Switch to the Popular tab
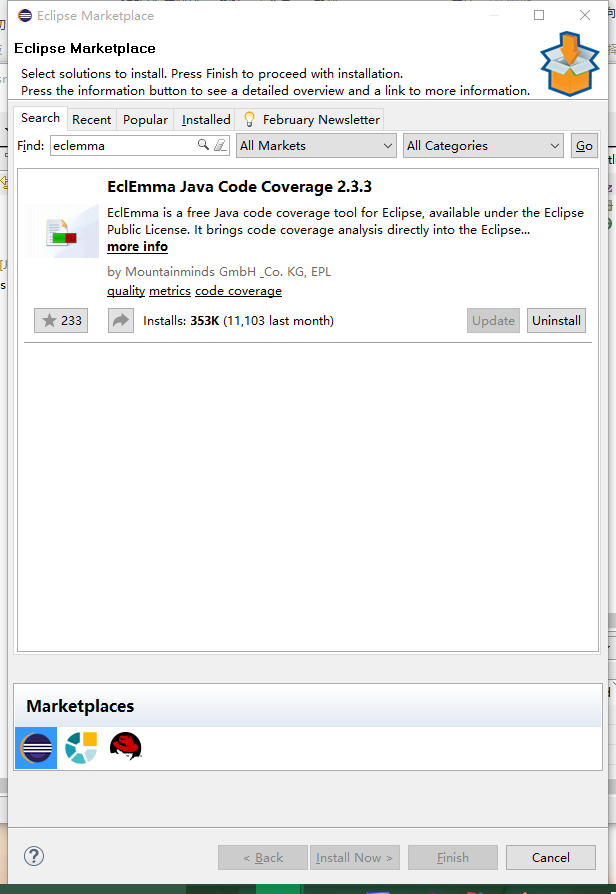Viewport: 616px width, 894px height. (145, 120)
